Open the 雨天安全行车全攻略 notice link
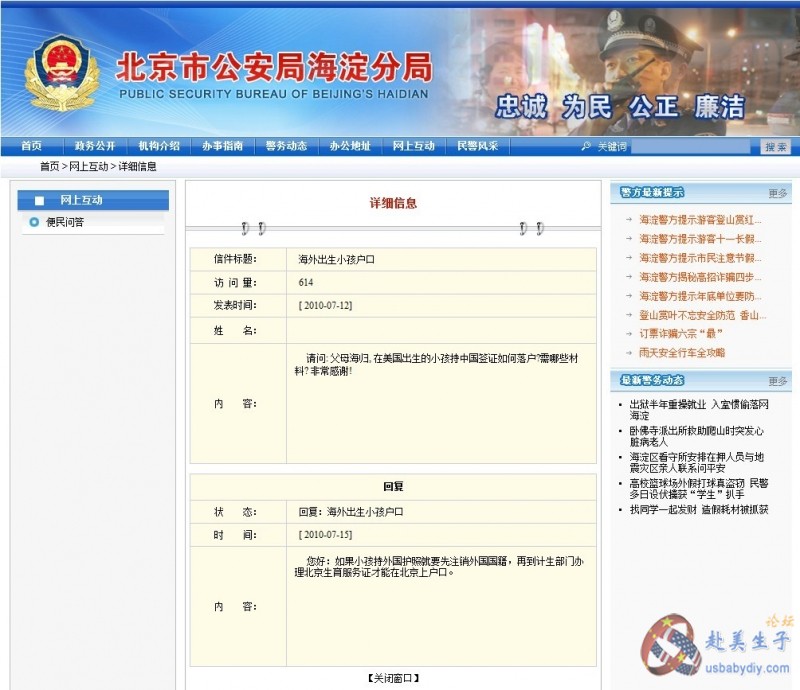The image size is (800, 690). (682, 353)
